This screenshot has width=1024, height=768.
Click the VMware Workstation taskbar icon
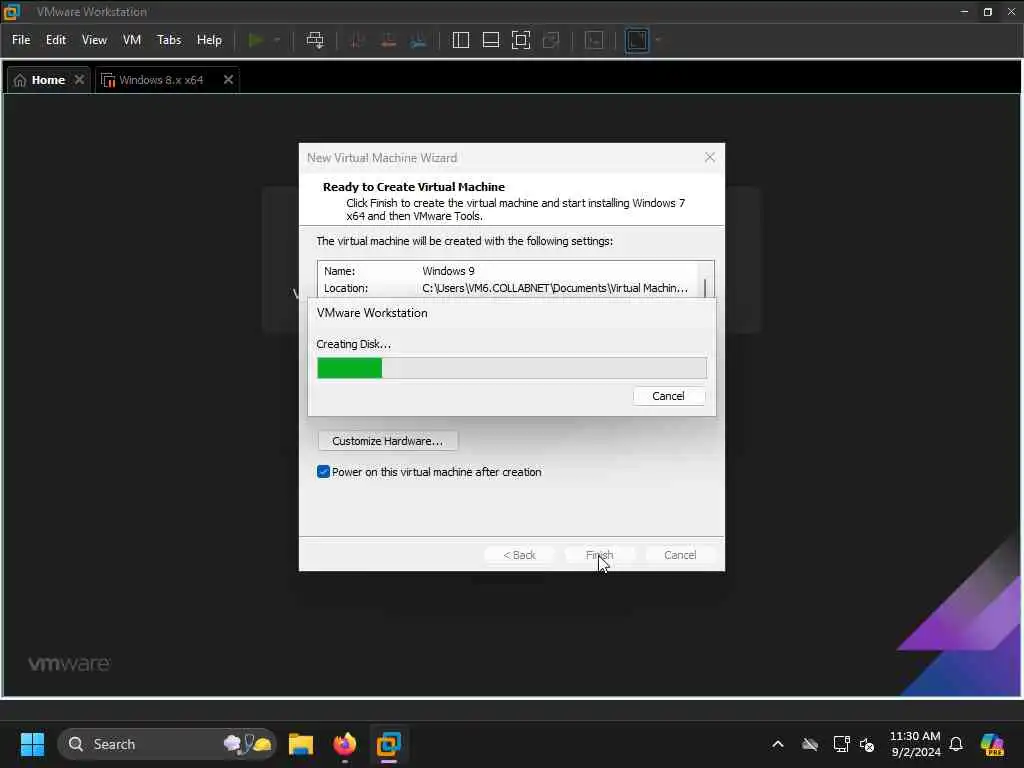[x=389, y=744]
